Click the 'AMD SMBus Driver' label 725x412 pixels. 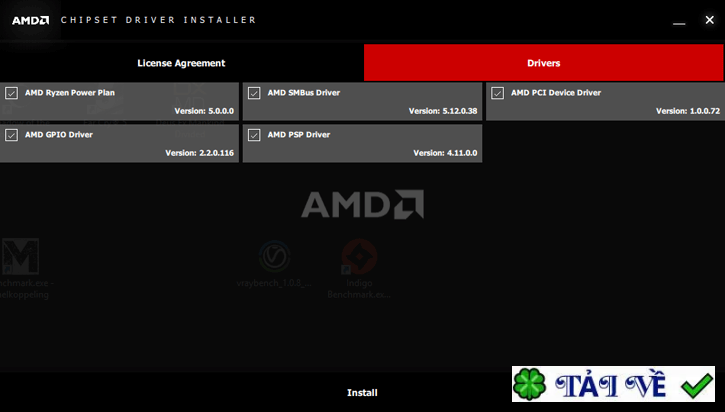click(304, 93)
